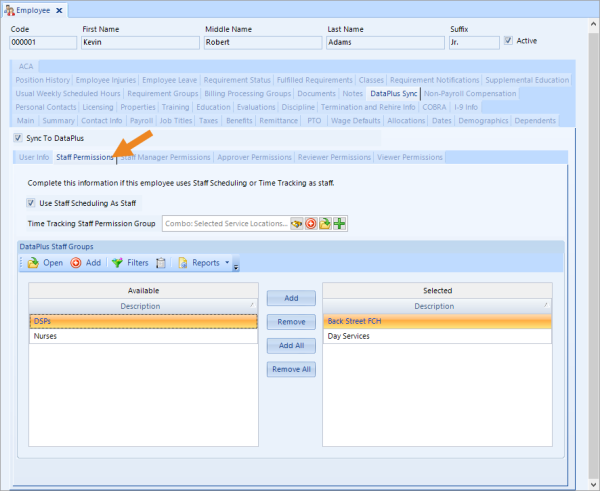Click the clipboard icon next to Filters
The image size is (600, 491).
point(162,263)
